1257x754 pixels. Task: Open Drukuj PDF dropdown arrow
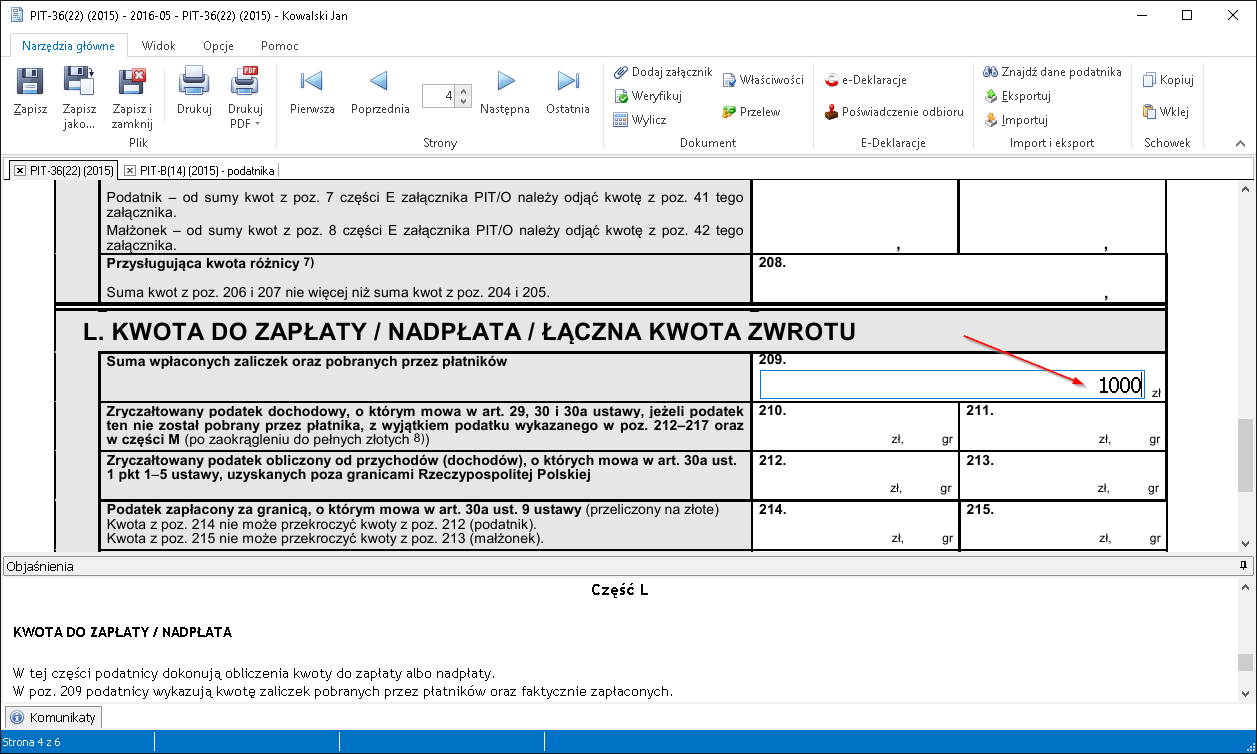(x=257, y=124)
